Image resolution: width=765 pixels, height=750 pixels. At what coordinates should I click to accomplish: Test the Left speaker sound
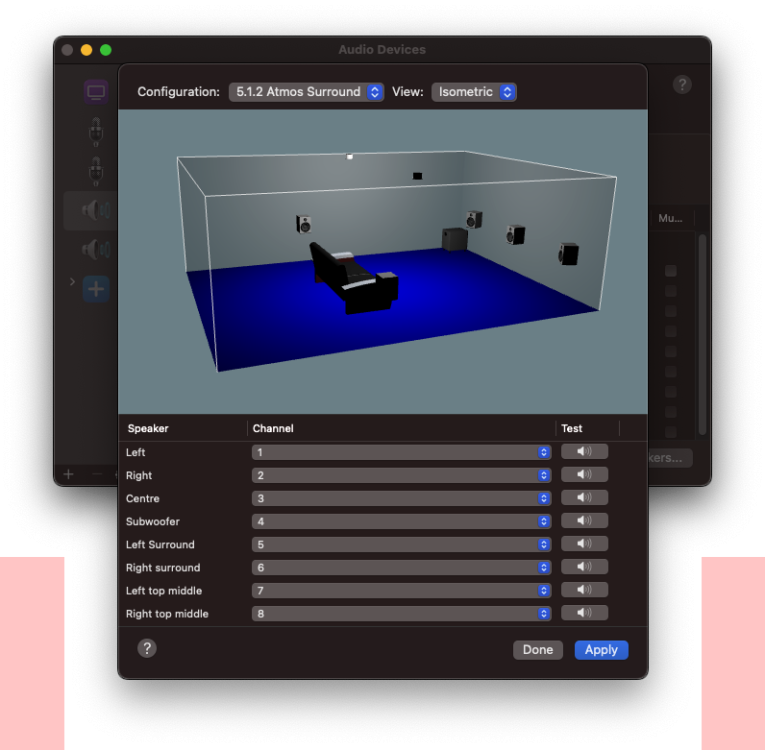click(x=584, y=452)
